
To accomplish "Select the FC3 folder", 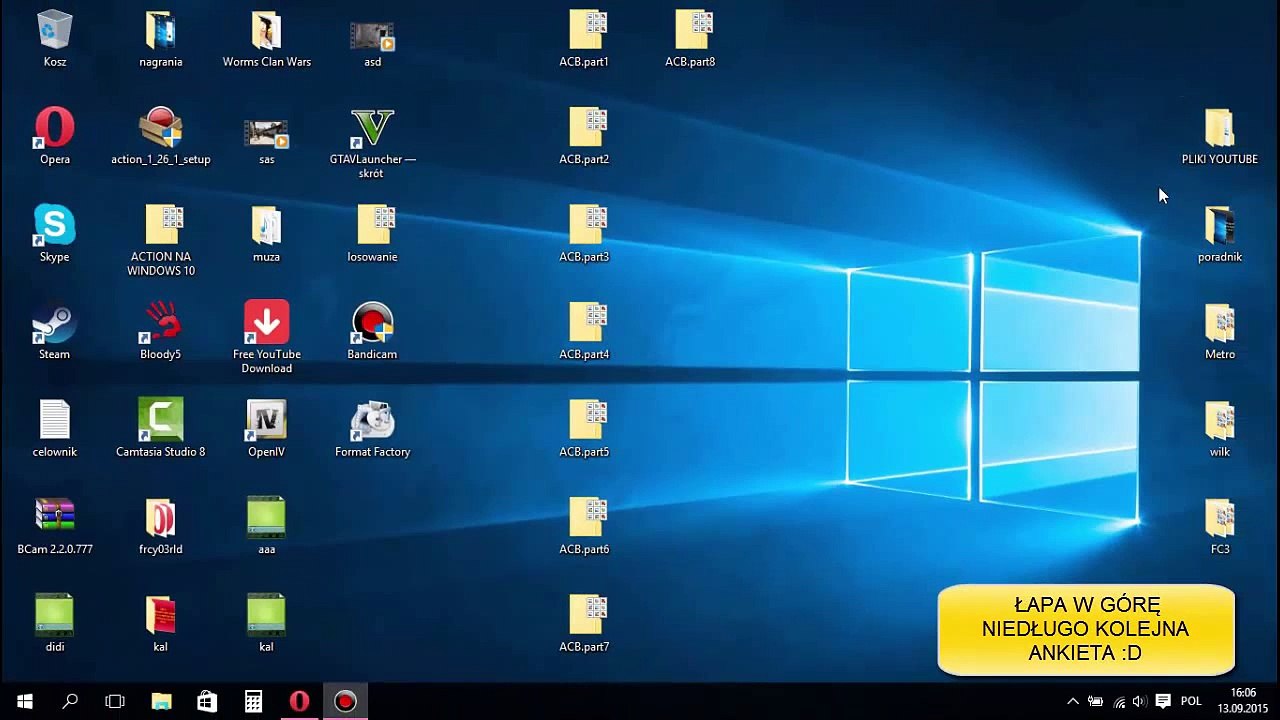I will click(x=1220, y=518).
